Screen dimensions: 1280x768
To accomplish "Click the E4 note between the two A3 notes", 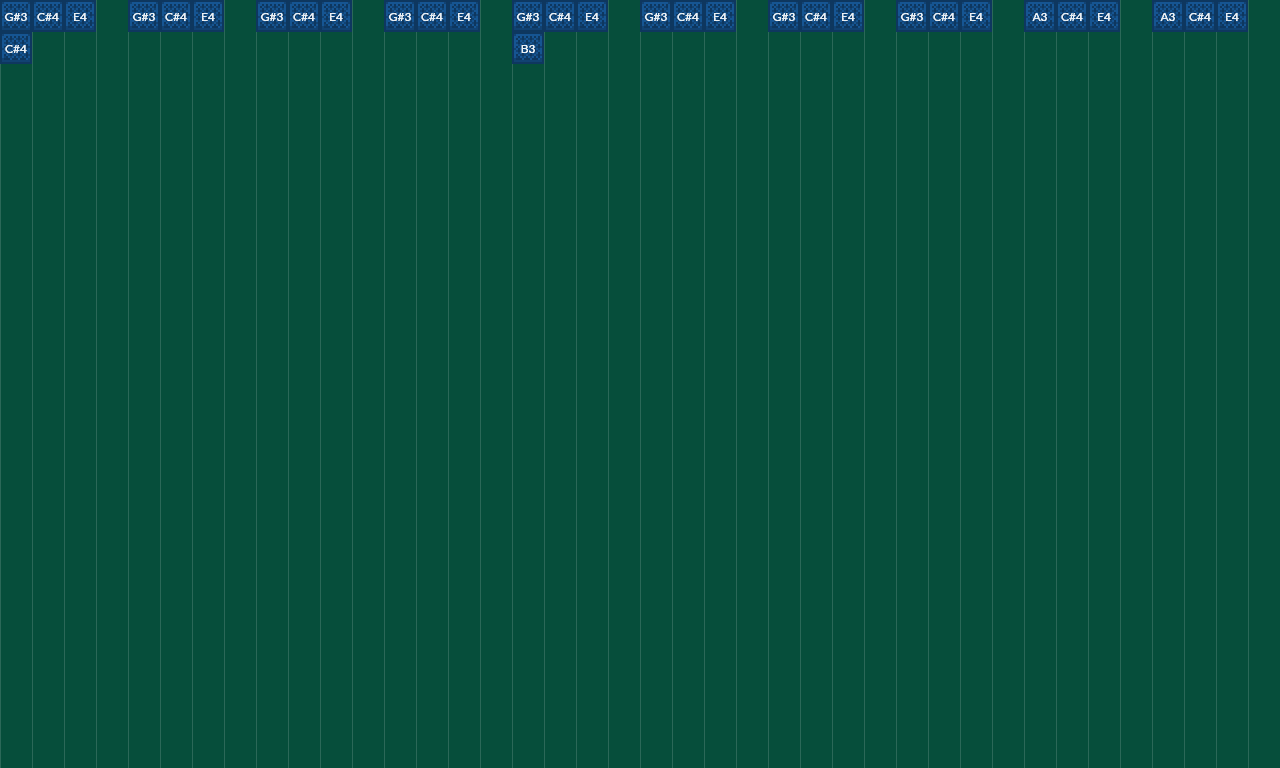I will click(x=1104, y=16).
